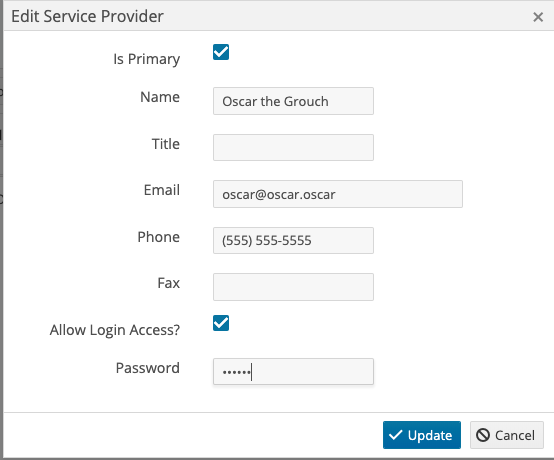
Task: Click the Is Primary label text
Action: coord(147,59)
